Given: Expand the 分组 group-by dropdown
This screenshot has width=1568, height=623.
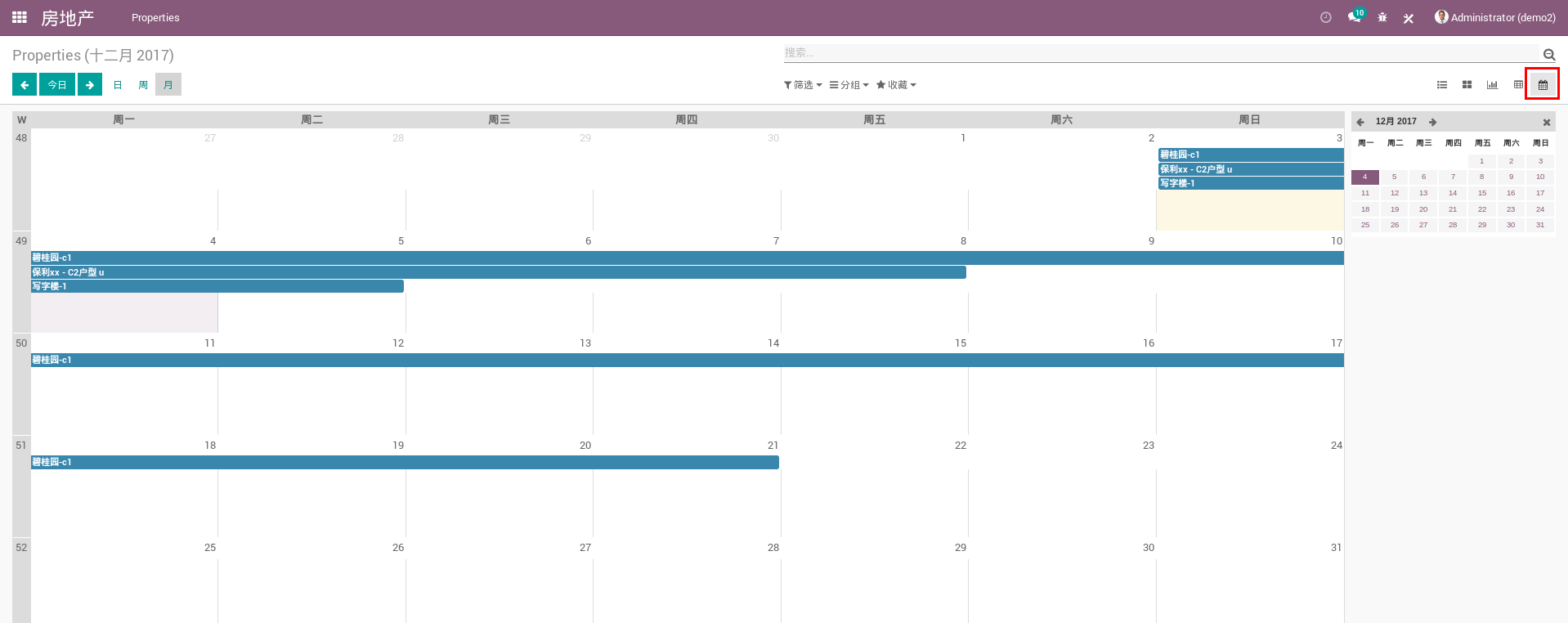Looking at the screenshot, I should (849, 85).
